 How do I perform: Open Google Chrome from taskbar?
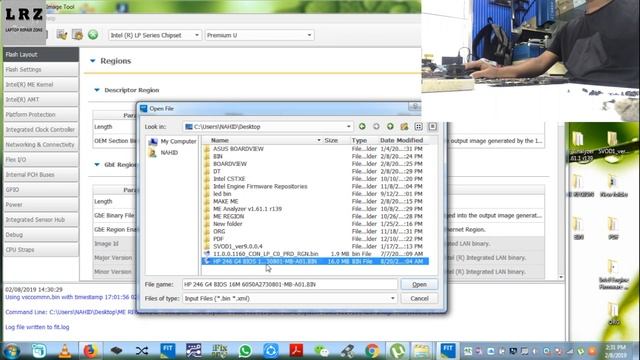tap(372, 351)
